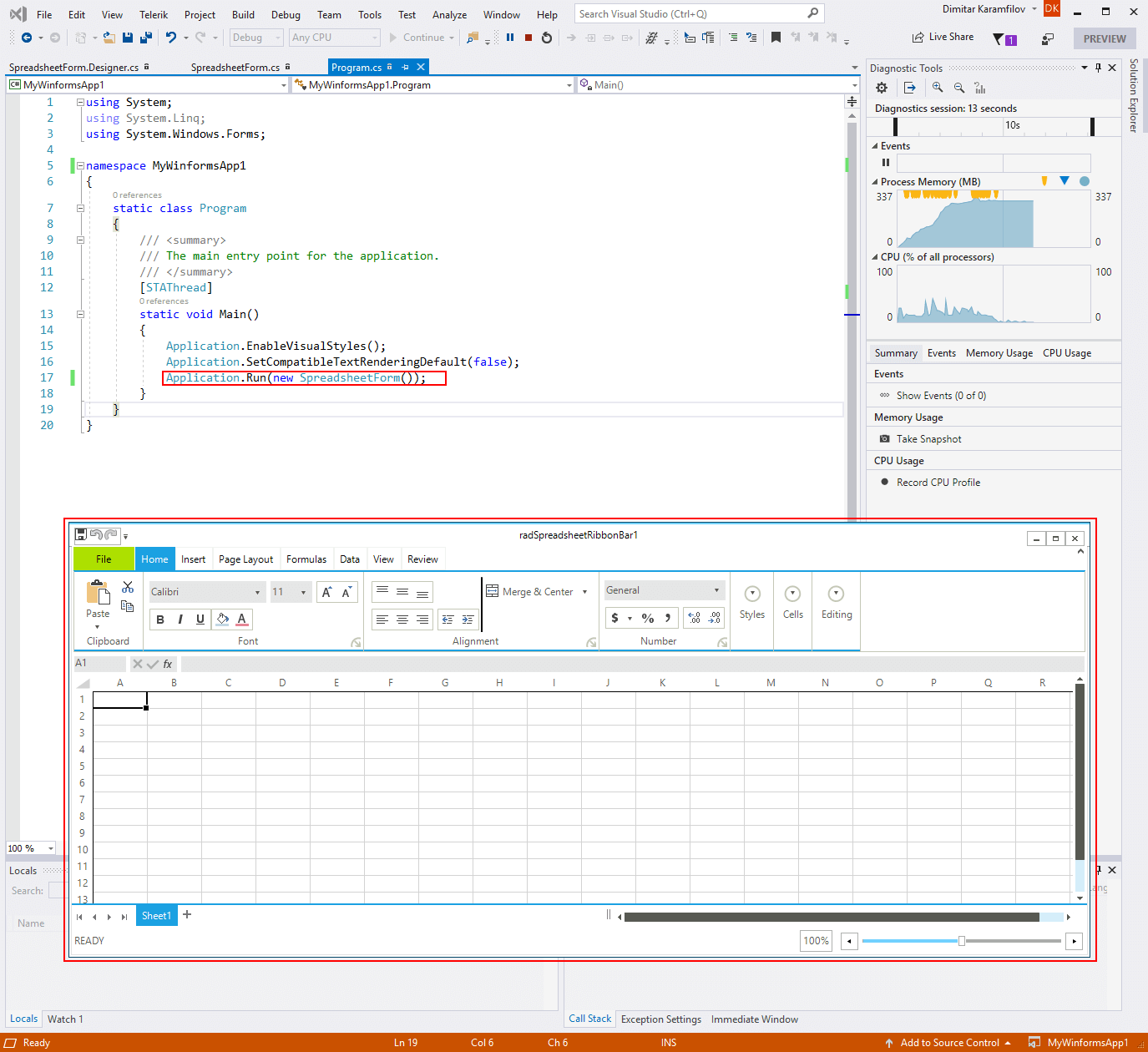Toggle Align Text Right in the Alignment group
The height and width of the screenshot is (1052, 1148).
click(422, 620)
